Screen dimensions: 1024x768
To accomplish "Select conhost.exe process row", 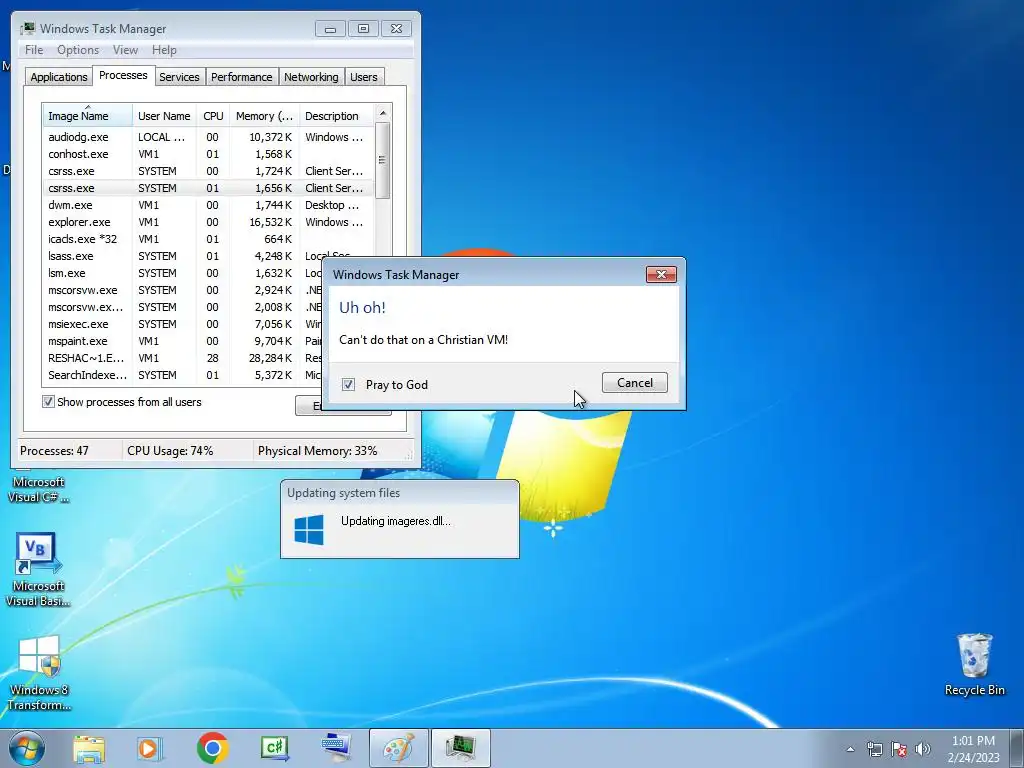I will point(208,154).
